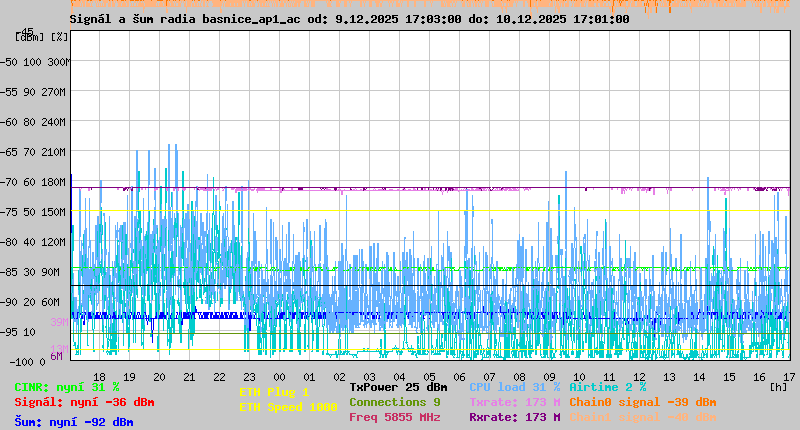Click the TxPower 25 dBm label
The height and width of the screenshot is (430, 800).
398,387
